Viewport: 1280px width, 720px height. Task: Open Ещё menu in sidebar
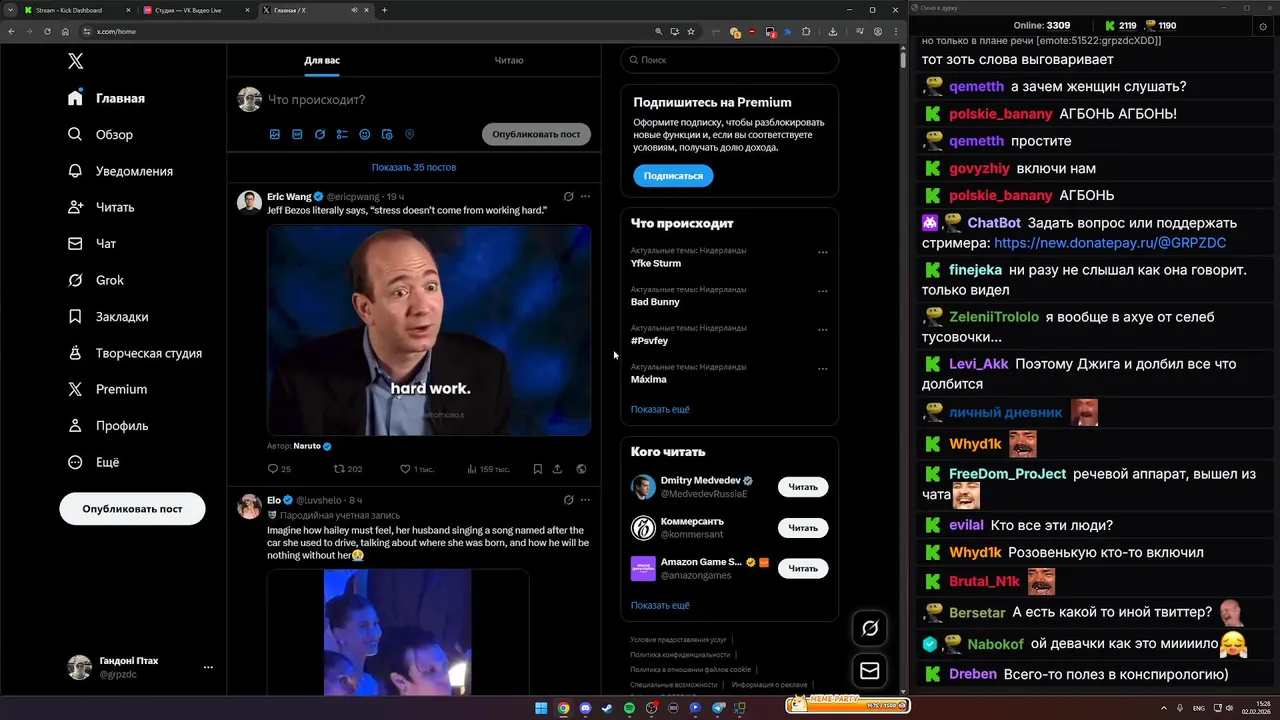[x=94, y=462]
